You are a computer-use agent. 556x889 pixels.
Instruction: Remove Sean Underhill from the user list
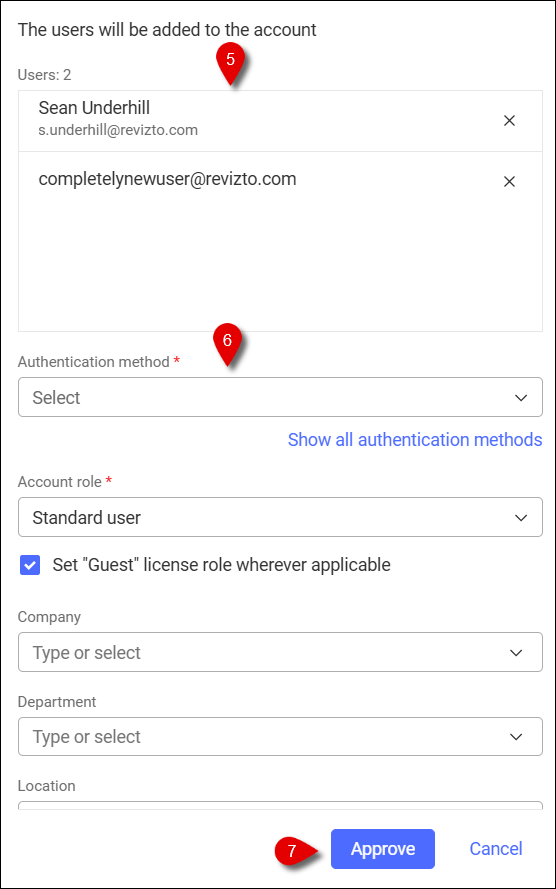pos(509,121)
